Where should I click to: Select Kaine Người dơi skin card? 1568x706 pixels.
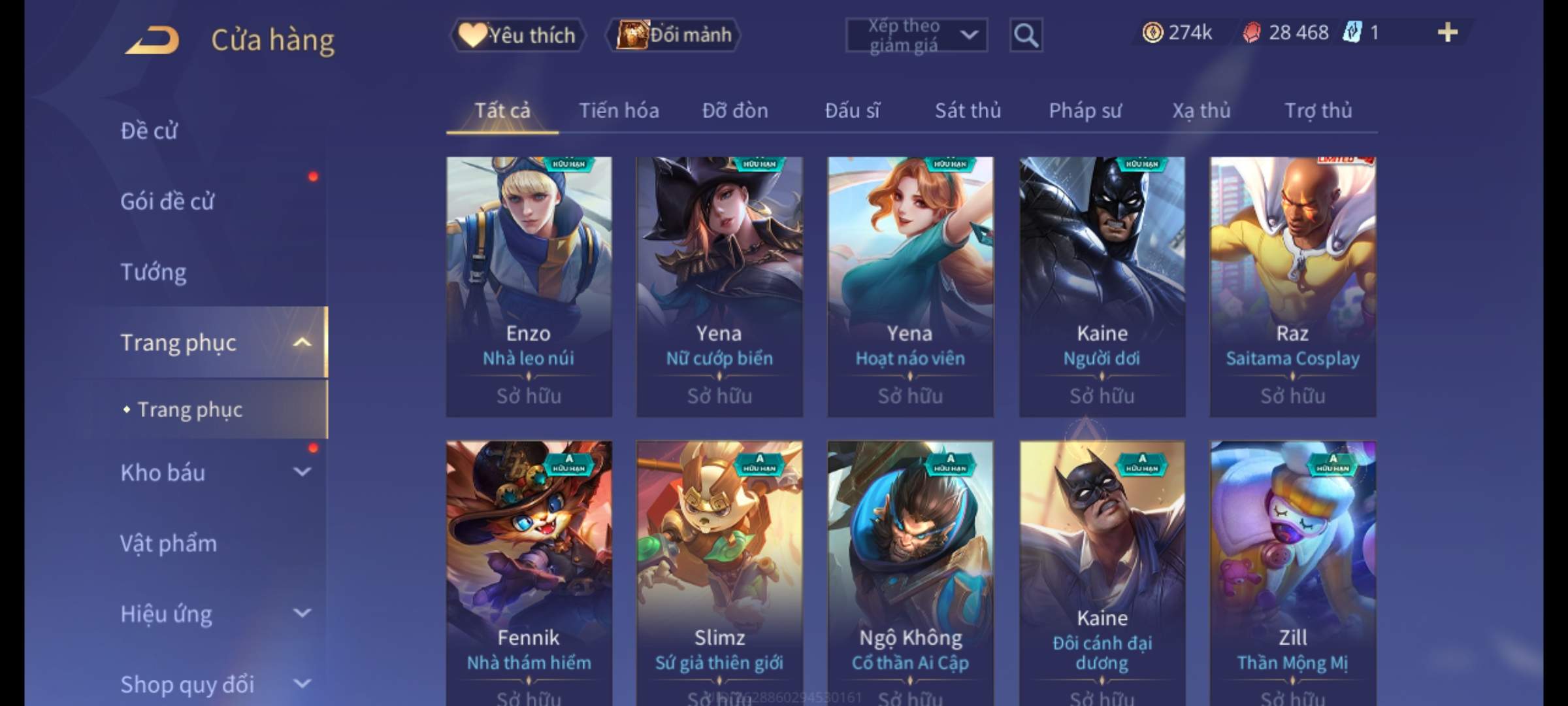1102,286
